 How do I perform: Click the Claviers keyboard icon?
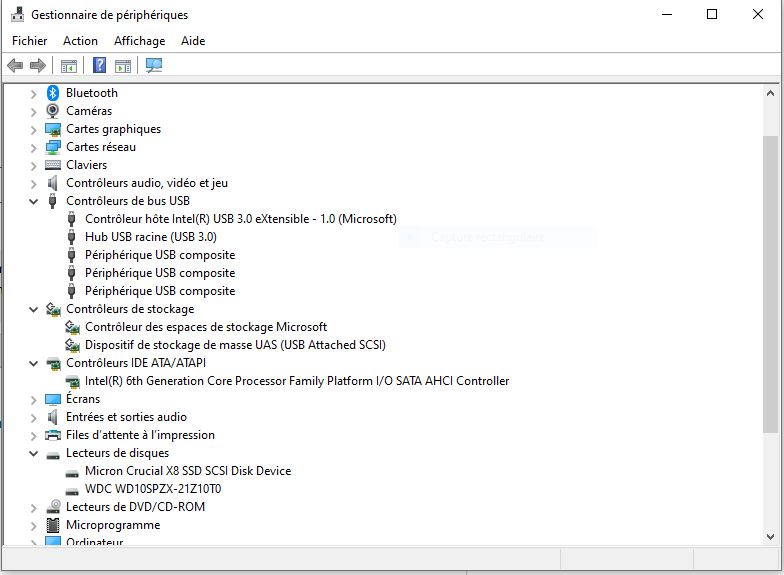pos(52,164)
